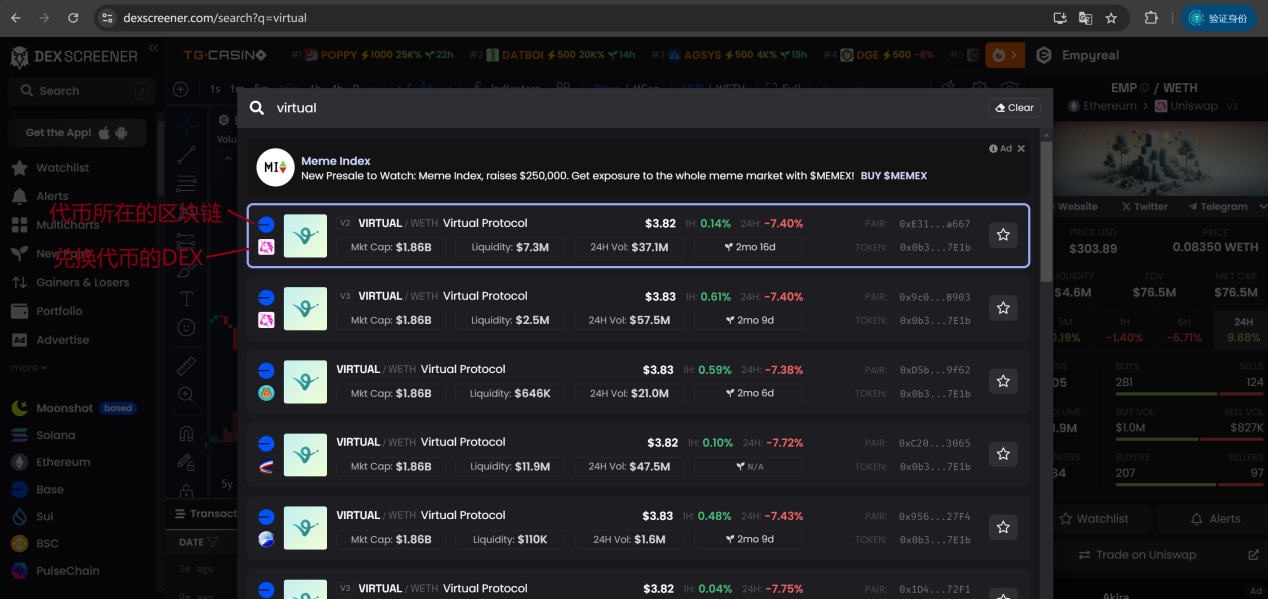Open Advertise in the sidebar

click(62, 340)
